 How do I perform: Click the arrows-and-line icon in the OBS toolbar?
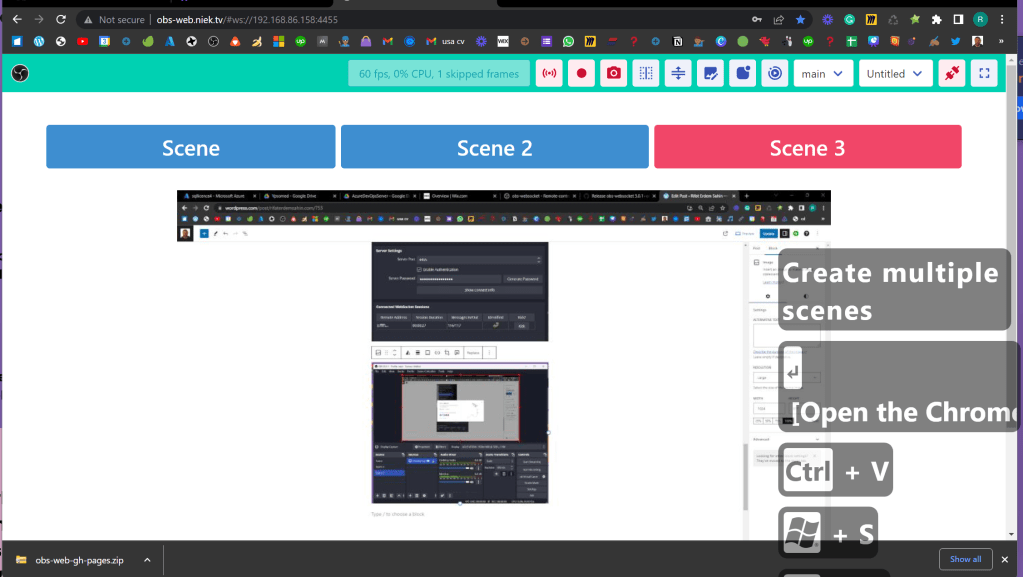click(678, 74)
